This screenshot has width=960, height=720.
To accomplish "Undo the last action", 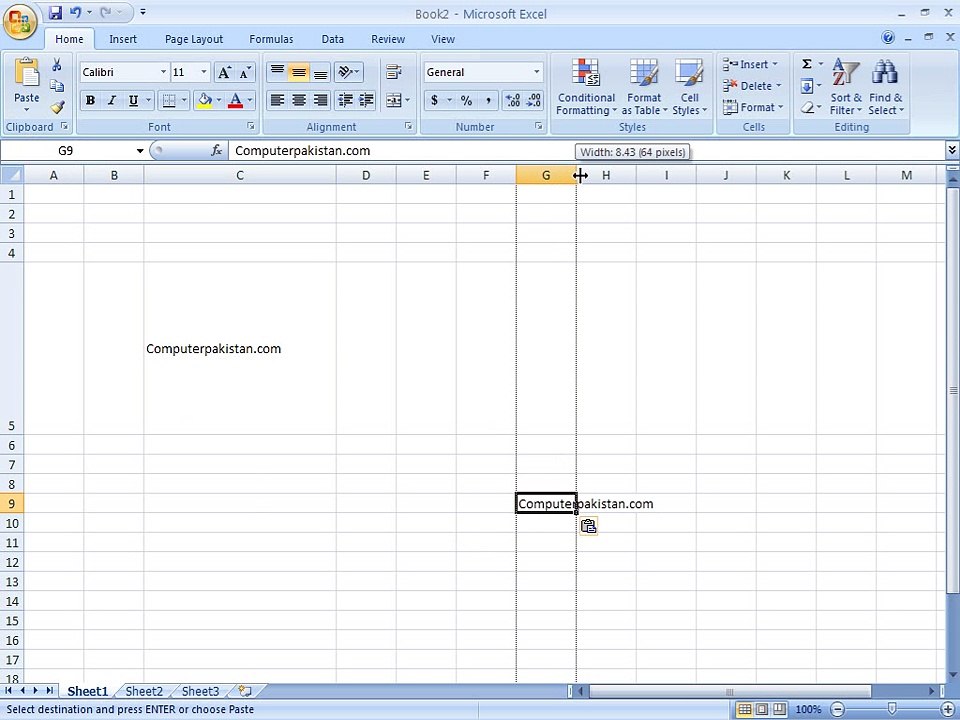I will point(75,12).
